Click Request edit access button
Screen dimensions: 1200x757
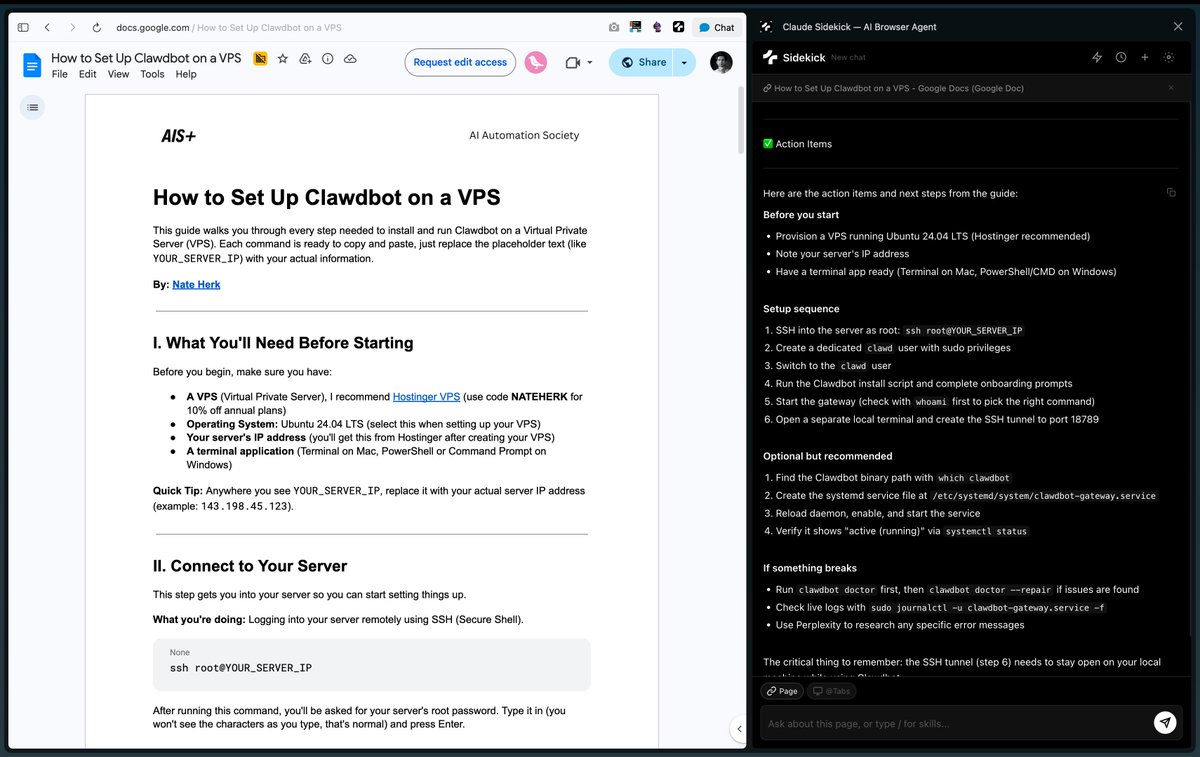tap(460, 62)
